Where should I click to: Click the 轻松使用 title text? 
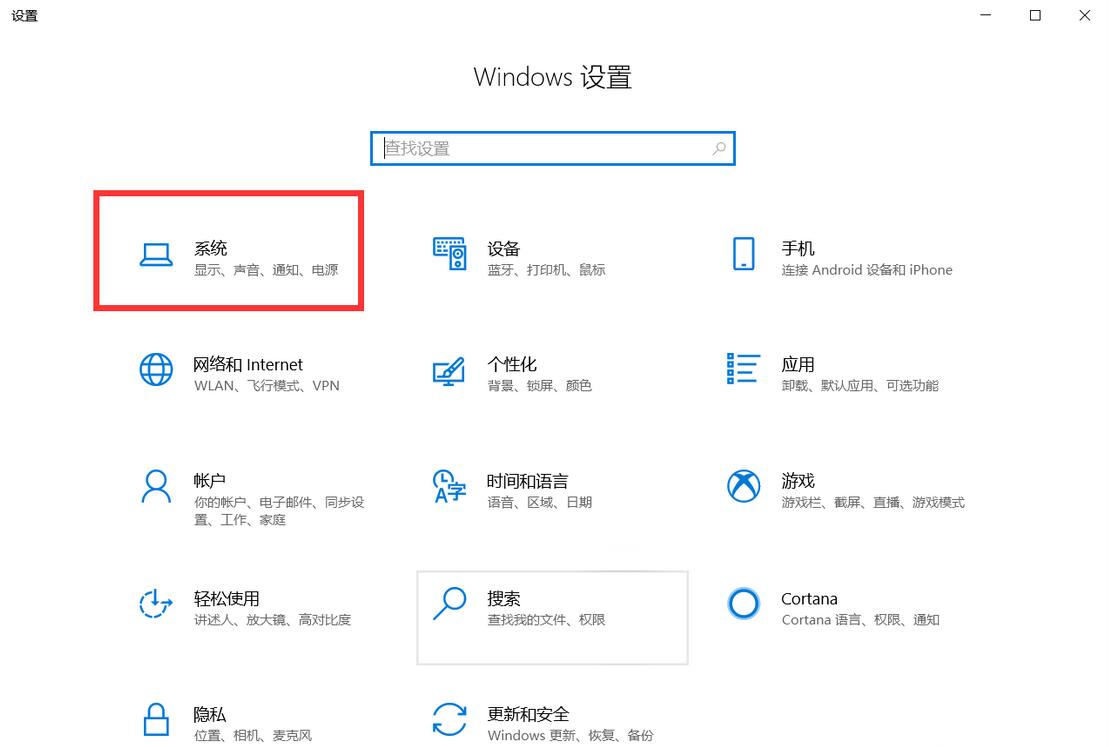click(x=227, y=598)
